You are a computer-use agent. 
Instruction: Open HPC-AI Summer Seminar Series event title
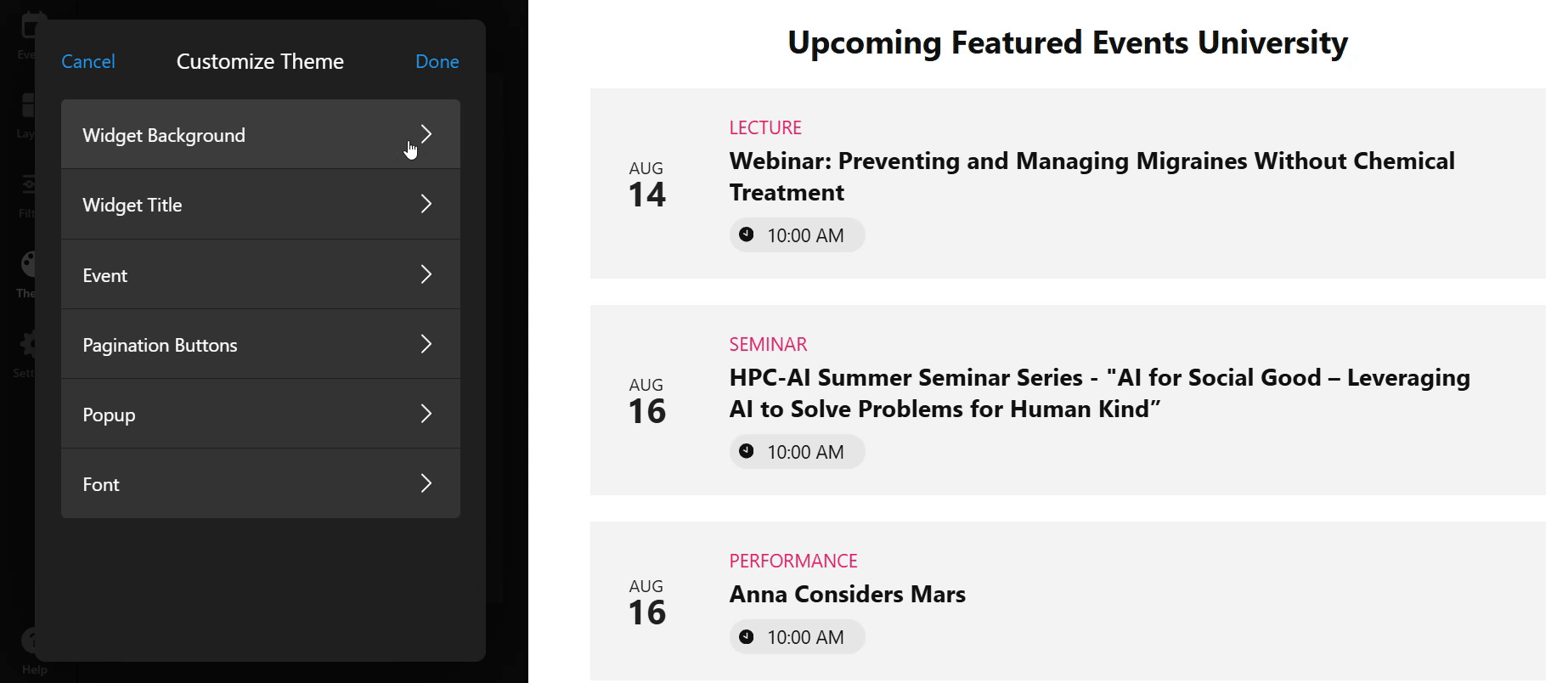click(x=1100, y=393)
